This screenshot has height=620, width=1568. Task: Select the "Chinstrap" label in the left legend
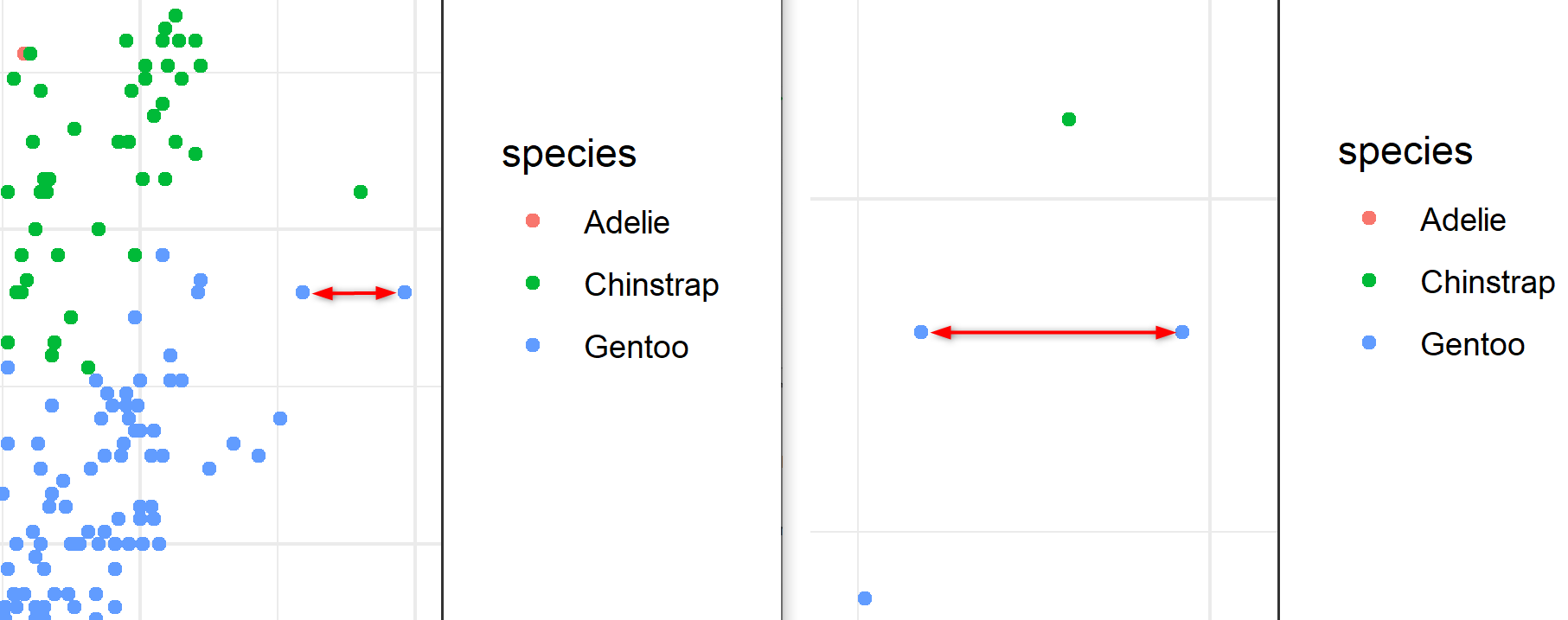click(651, 285)
